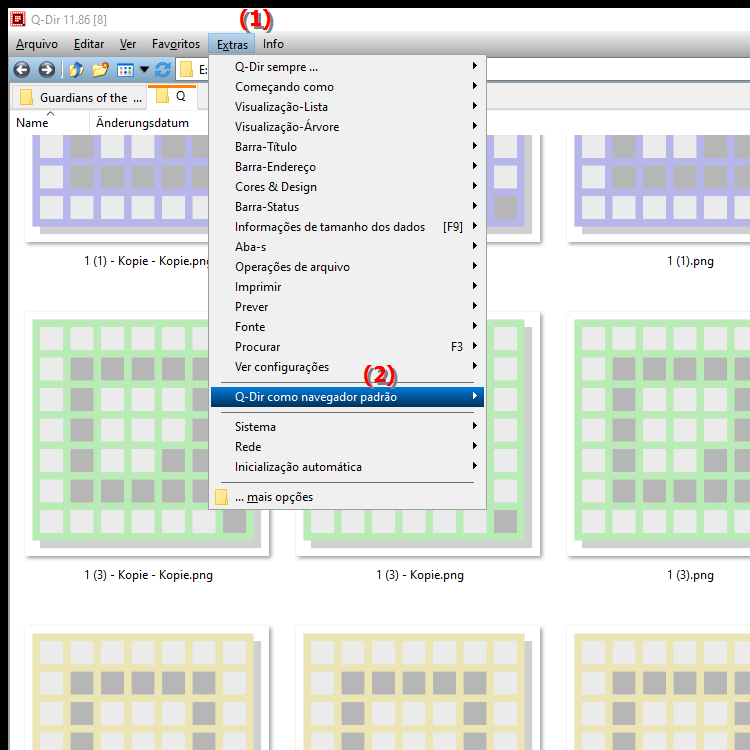This screenshot has width=750, height=750.
Task: Open Barra-Endereço submenu
Action: click(347, 167)
